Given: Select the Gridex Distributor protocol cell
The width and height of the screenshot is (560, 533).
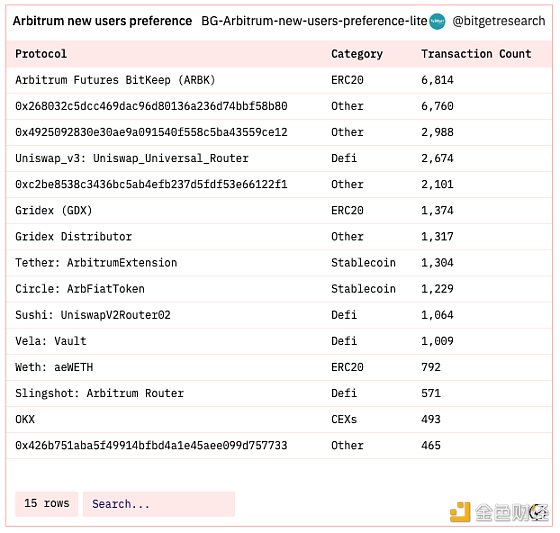Looking at the screenshot, I should pyautogui.click(x=74, y=236).
